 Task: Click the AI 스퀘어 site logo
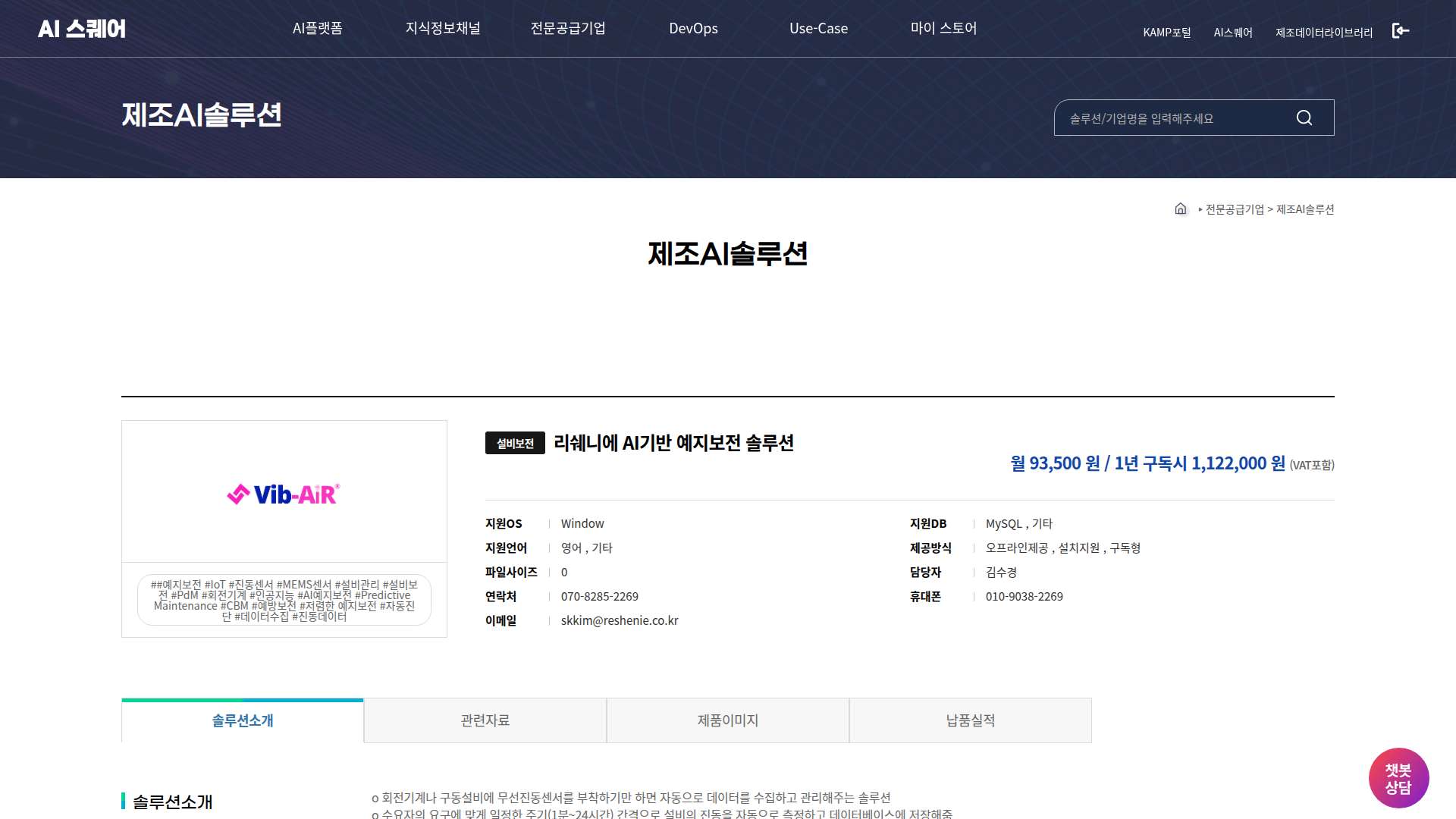pos(82,29)
